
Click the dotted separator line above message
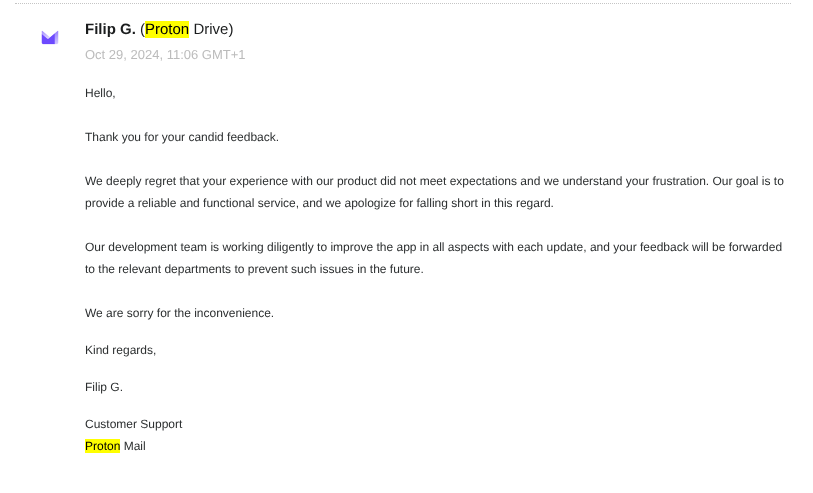(400, 3)
